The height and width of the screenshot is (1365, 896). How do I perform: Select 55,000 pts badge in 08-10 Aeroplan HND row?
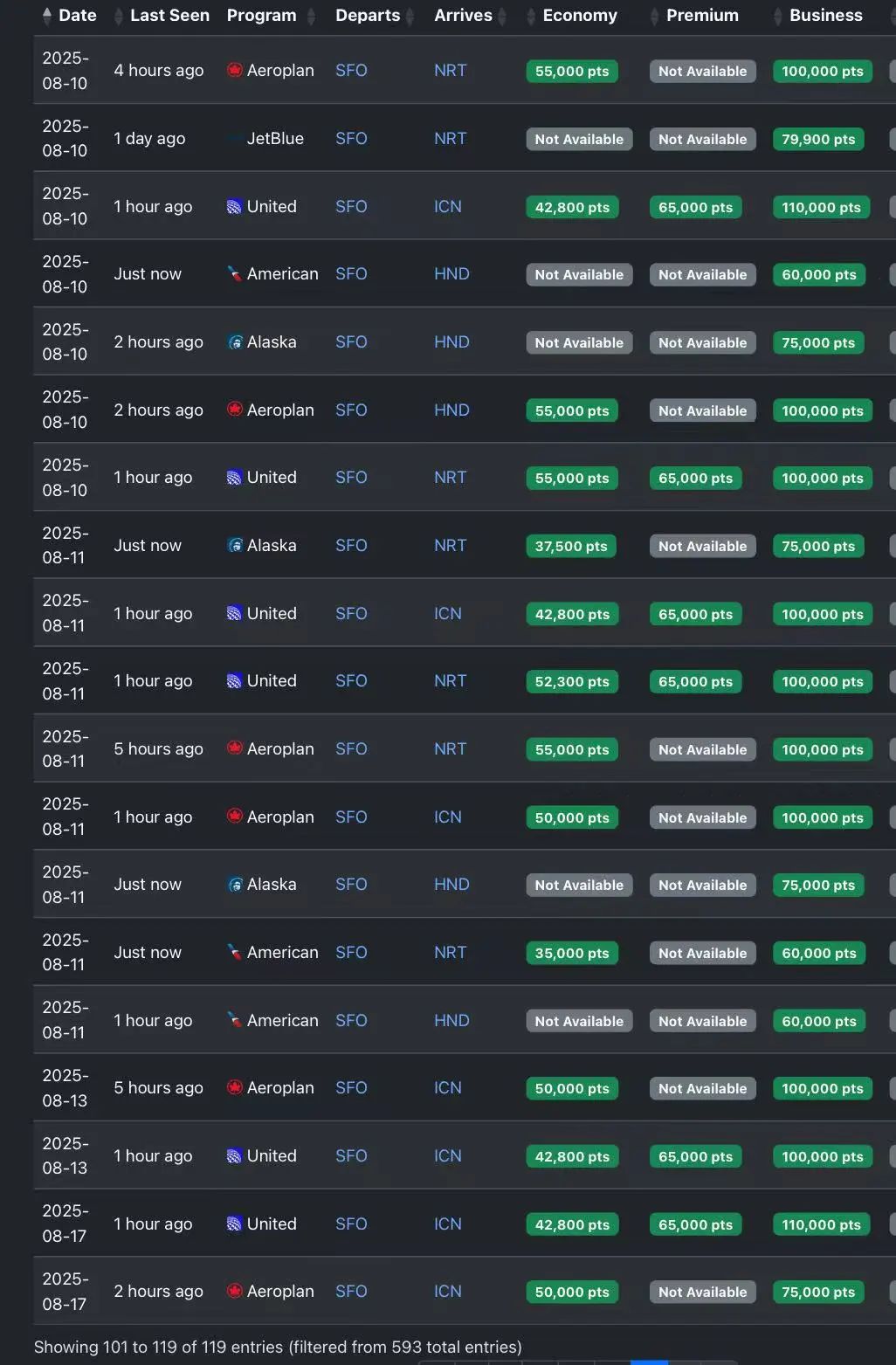pos(572,411)
